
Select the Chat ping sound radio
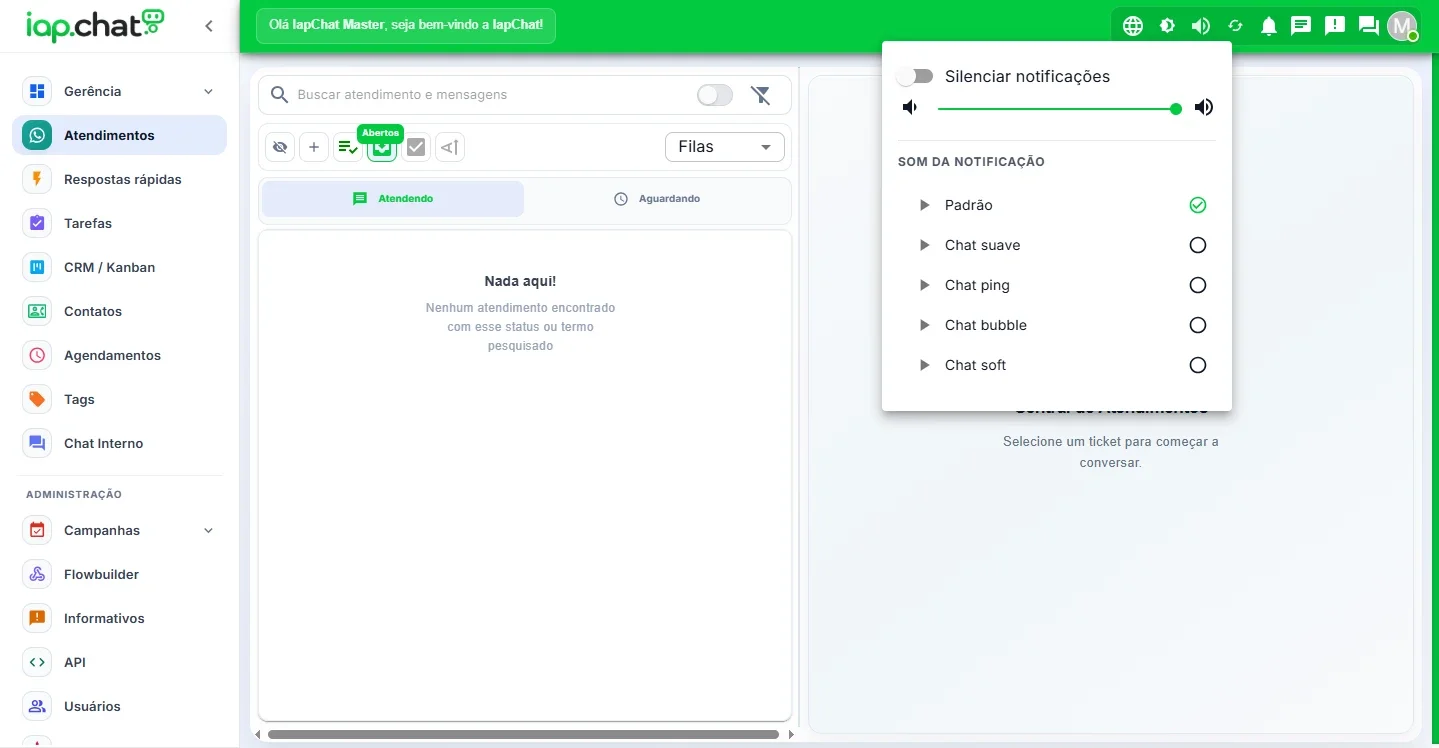point(1198,285)
